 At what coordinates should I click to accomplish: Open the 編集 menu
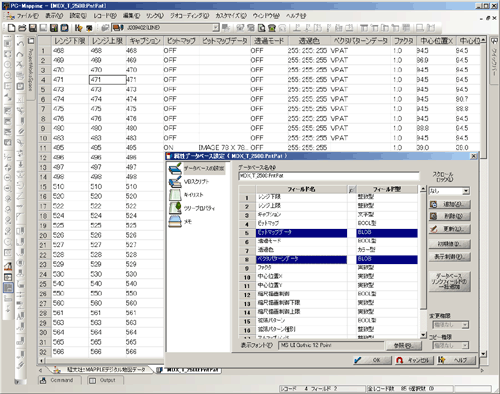tap(131, 16)
